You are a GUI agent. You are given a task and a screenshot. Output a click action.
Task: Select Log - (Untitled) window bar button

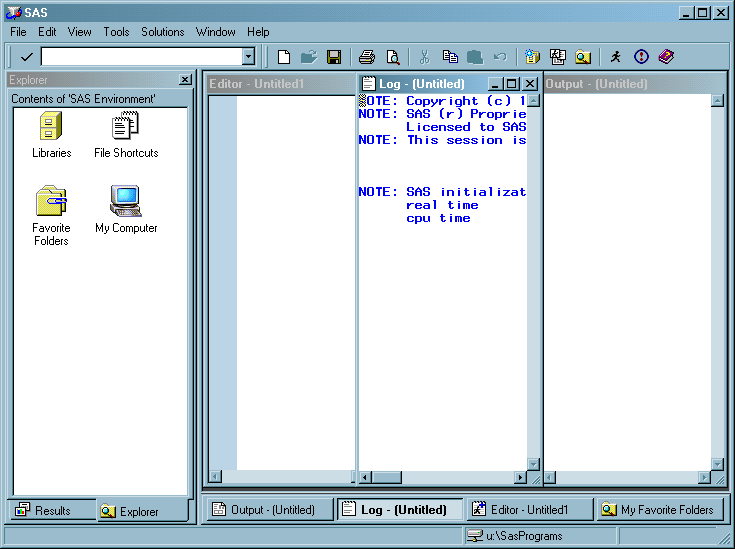400,509
